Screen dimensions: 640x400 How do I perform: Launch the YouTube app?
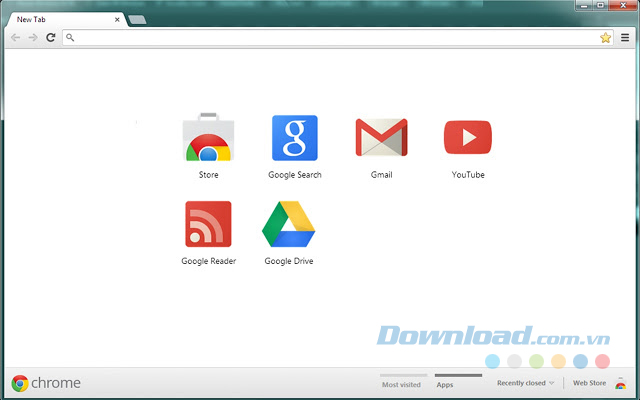(468, 137)
